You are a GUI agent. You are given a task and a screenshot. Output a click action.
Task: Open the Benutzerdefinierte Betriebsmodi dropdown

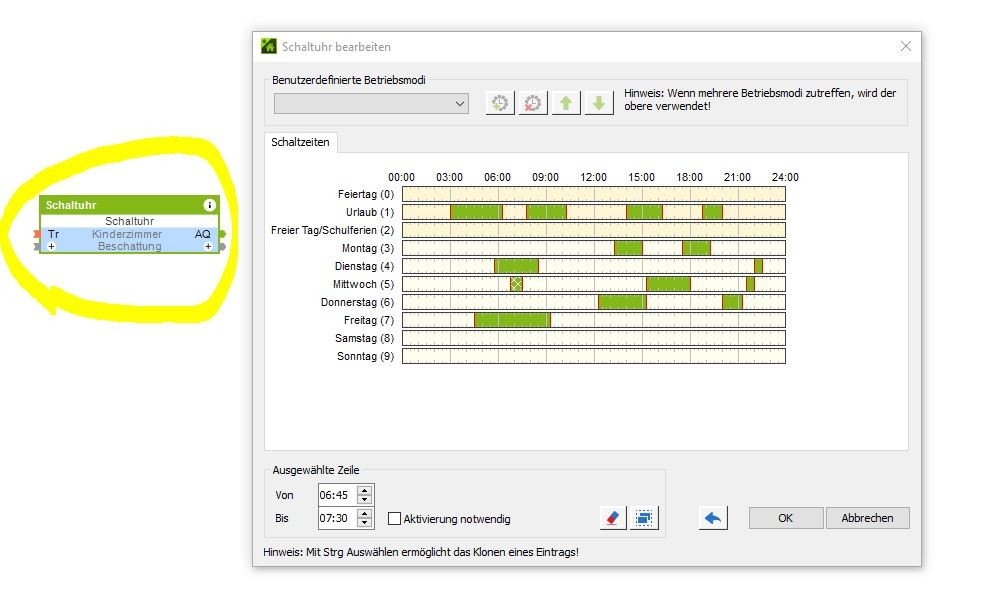[x=371, y=104]
